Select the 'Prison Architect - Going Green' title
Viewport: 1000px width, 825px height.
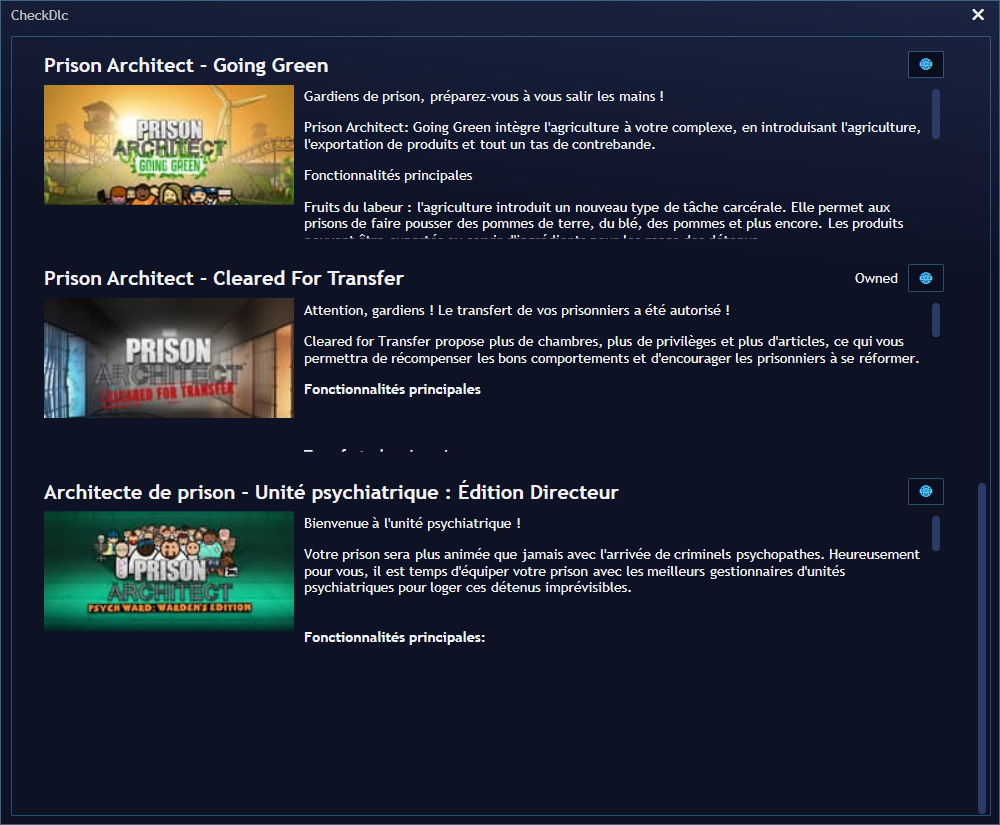pos(186,65)
